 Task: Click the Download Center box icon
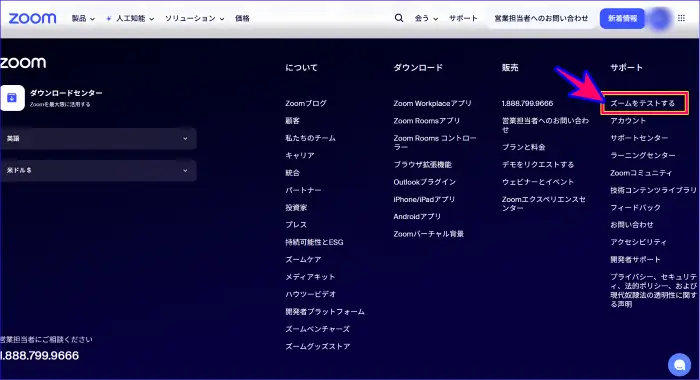12,98
